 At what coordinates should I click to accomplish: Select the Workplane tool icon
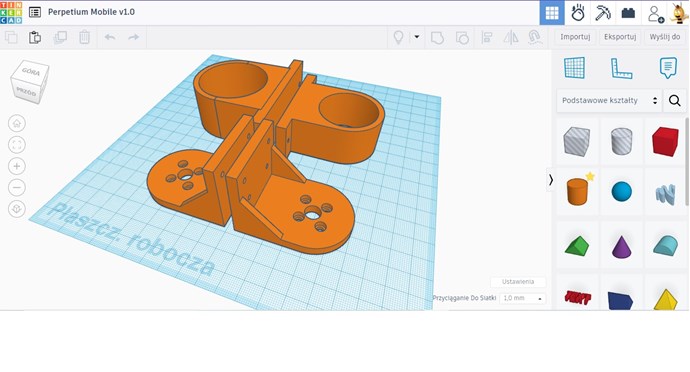[574, 68]
